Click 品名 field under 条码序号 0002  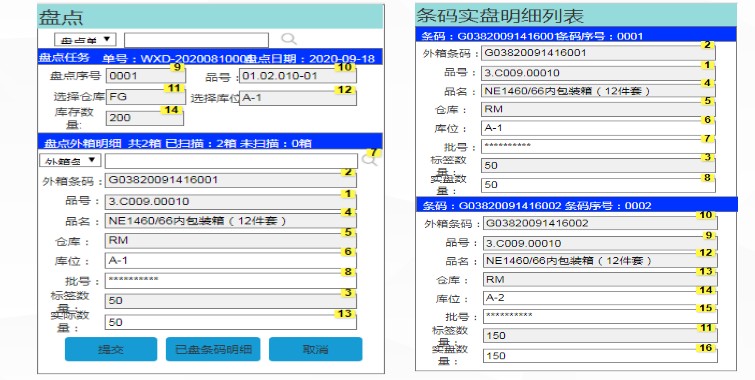(x=600, y=261)
